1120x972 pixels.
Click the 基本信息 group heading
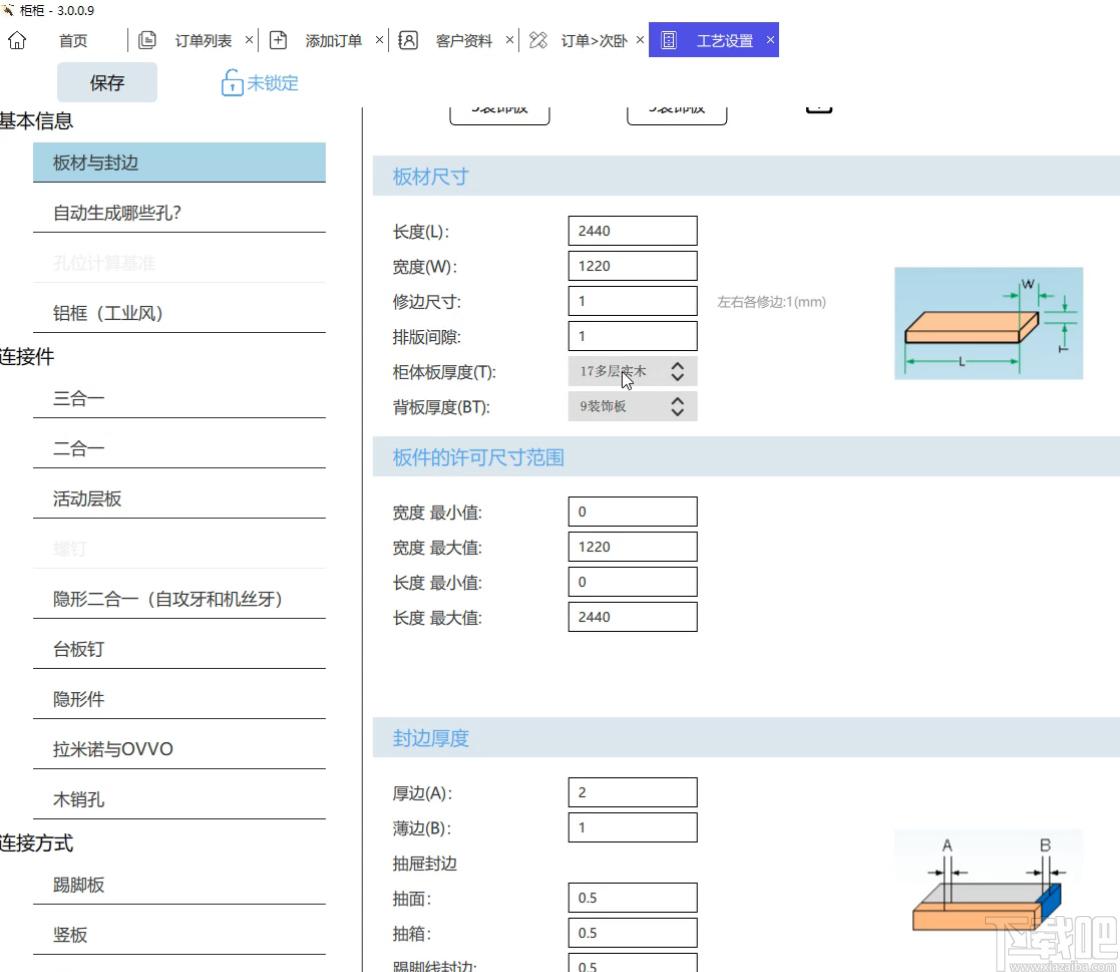tap(36, 121)
